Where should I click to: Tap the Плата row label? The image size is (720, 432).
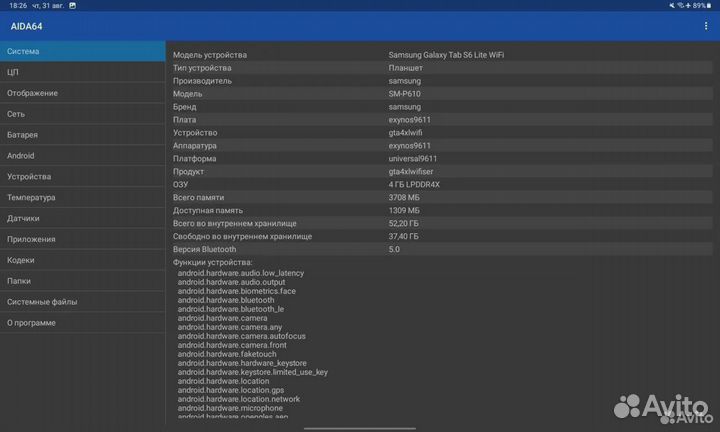click(x=185, y=119)
